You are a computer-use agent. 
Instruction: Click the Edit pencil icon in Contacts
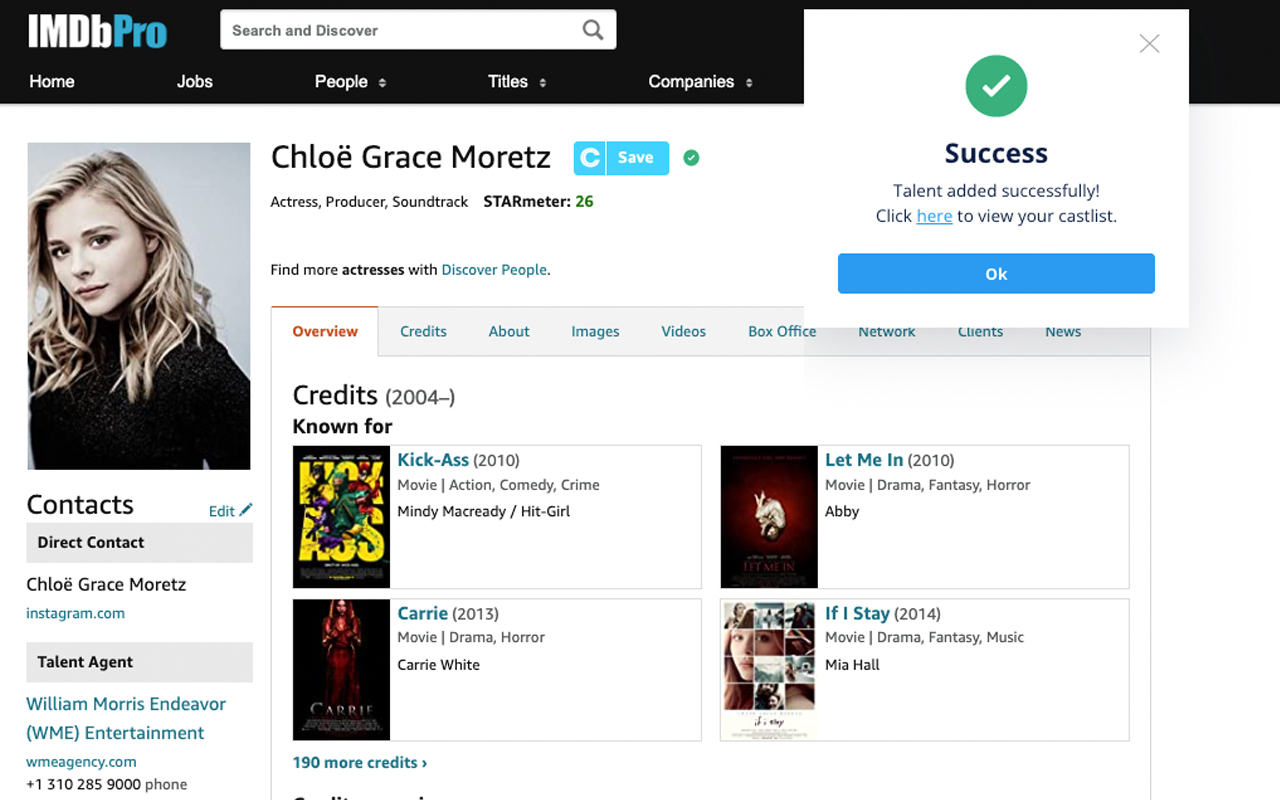(x=246, y=510)
